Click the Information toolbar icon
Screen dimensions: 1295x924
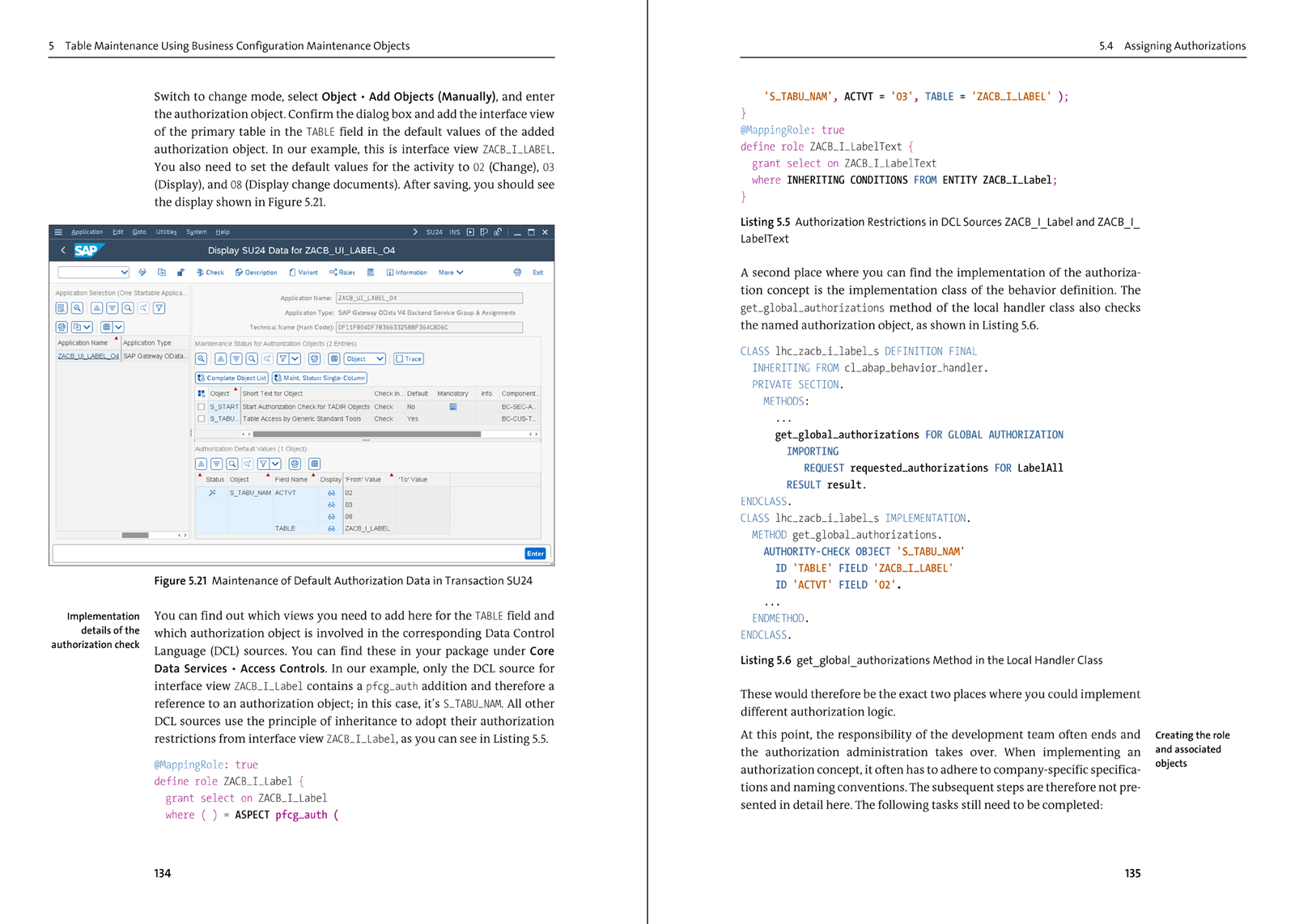[406, 273]
